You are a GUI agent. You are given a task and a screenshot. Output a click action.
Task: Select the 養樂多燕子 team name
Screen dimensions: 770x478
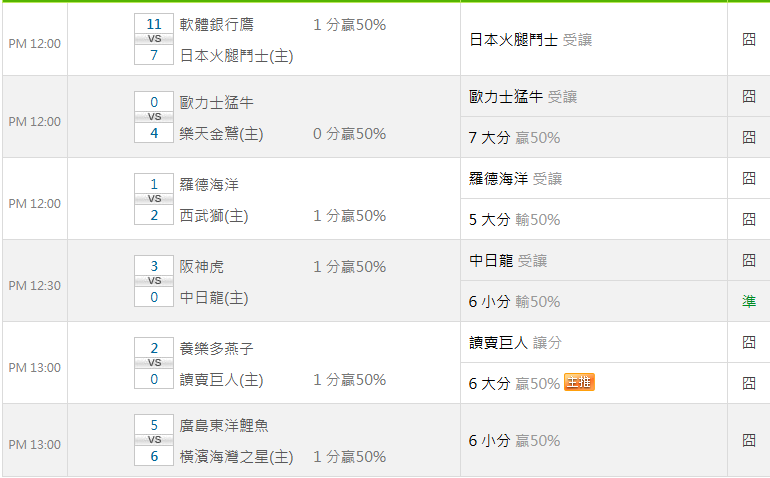pos(217,349)
